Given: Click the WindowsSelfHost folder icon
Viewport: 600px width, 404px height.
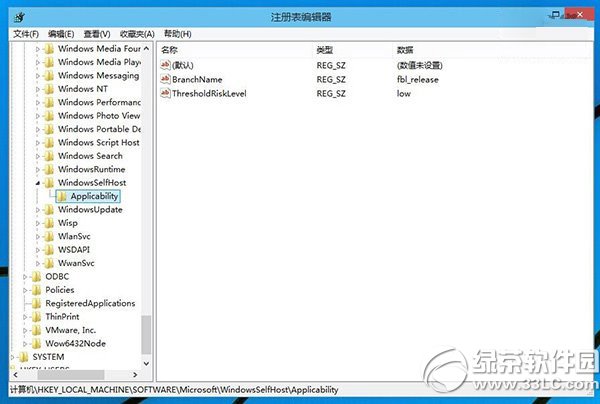Looking at the screenshot, I should pos(49,182).
